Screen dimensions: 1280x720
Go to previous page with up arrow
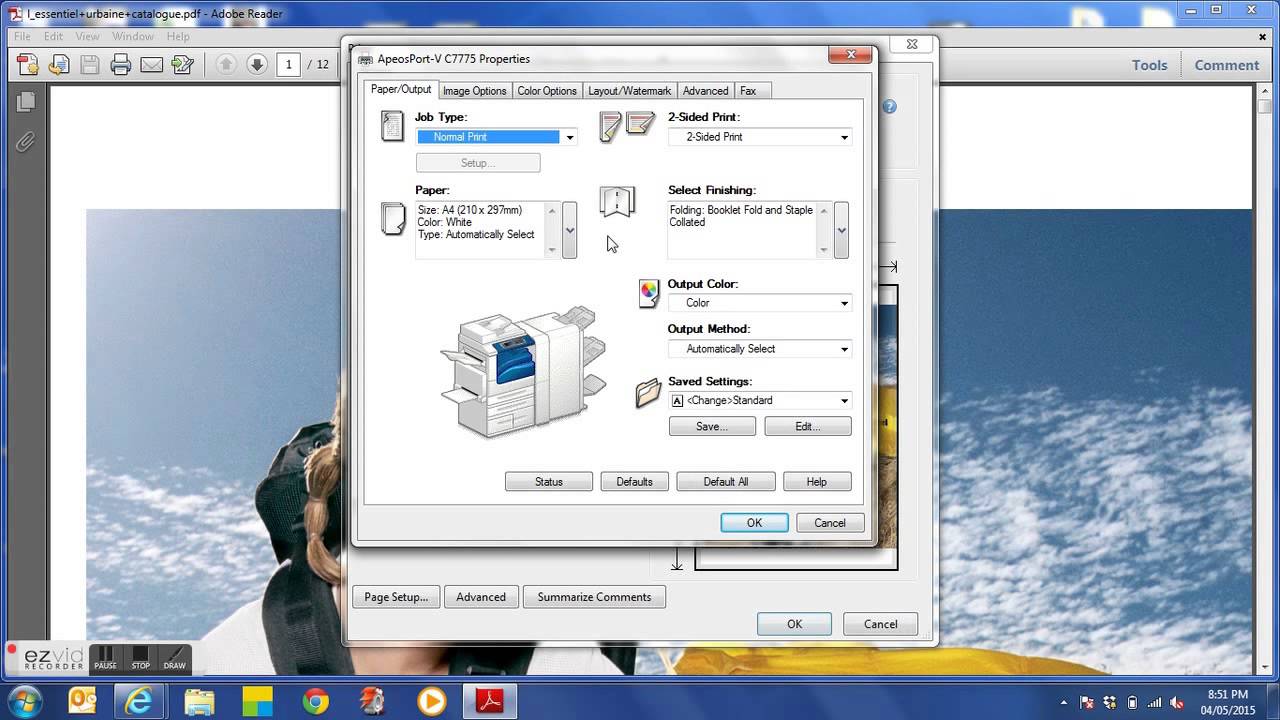click(226, 64)
